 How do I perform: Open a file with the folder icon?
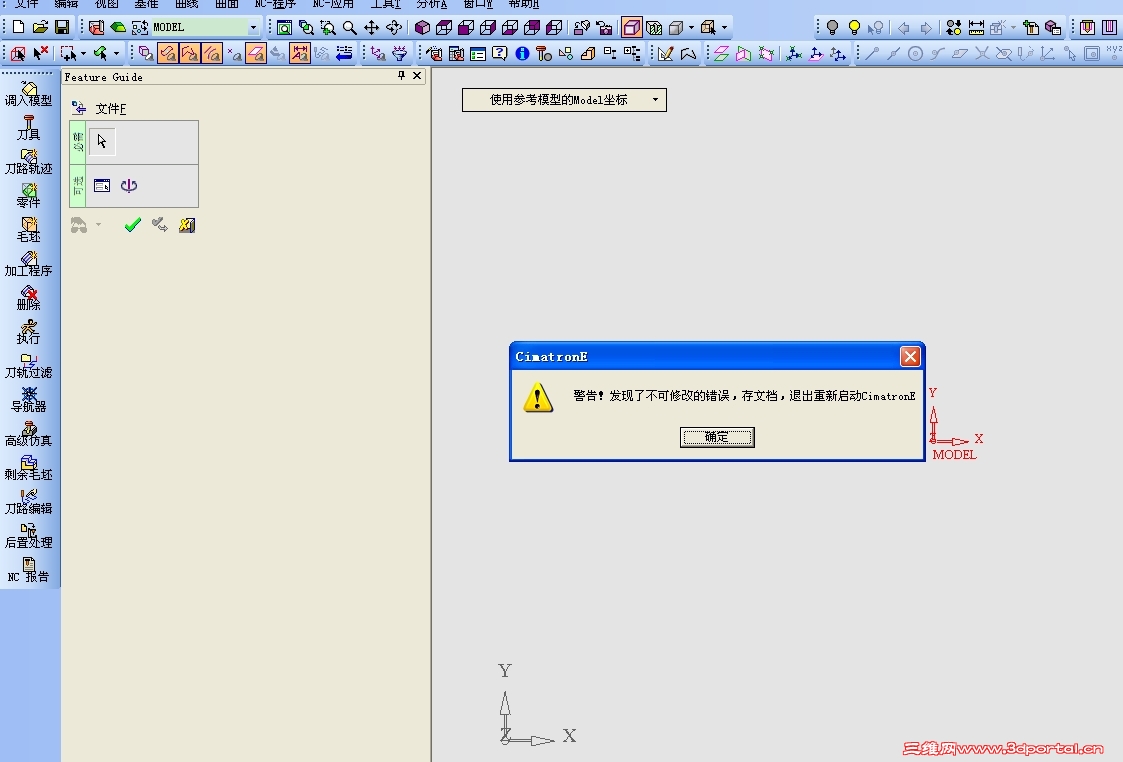pos(40,27)
